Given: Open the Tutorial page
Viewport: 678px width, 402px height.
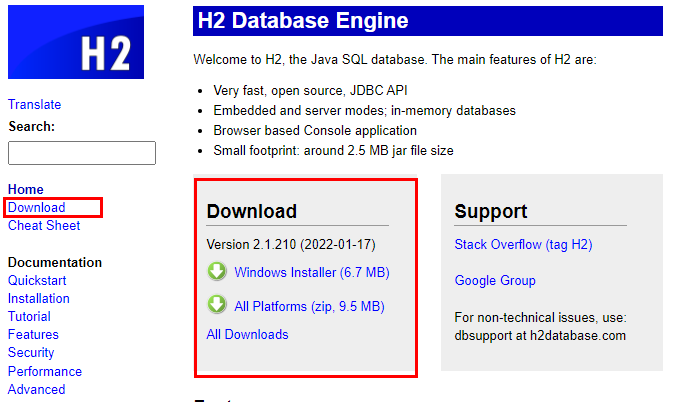Looking at the screenshot, I should (29, 317).
